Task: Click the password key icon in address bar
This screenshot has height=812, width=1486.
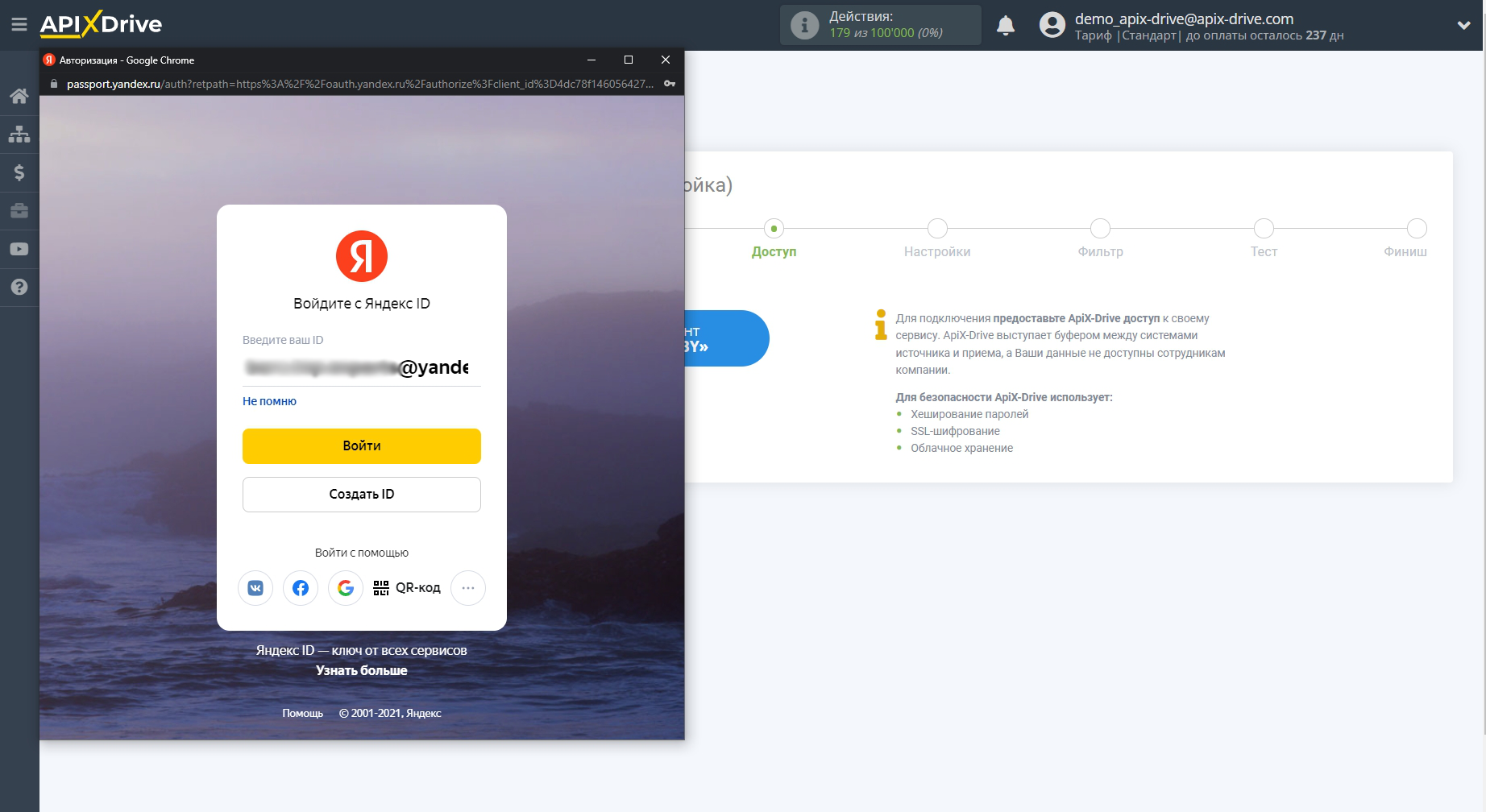Action: click(670, 84)
